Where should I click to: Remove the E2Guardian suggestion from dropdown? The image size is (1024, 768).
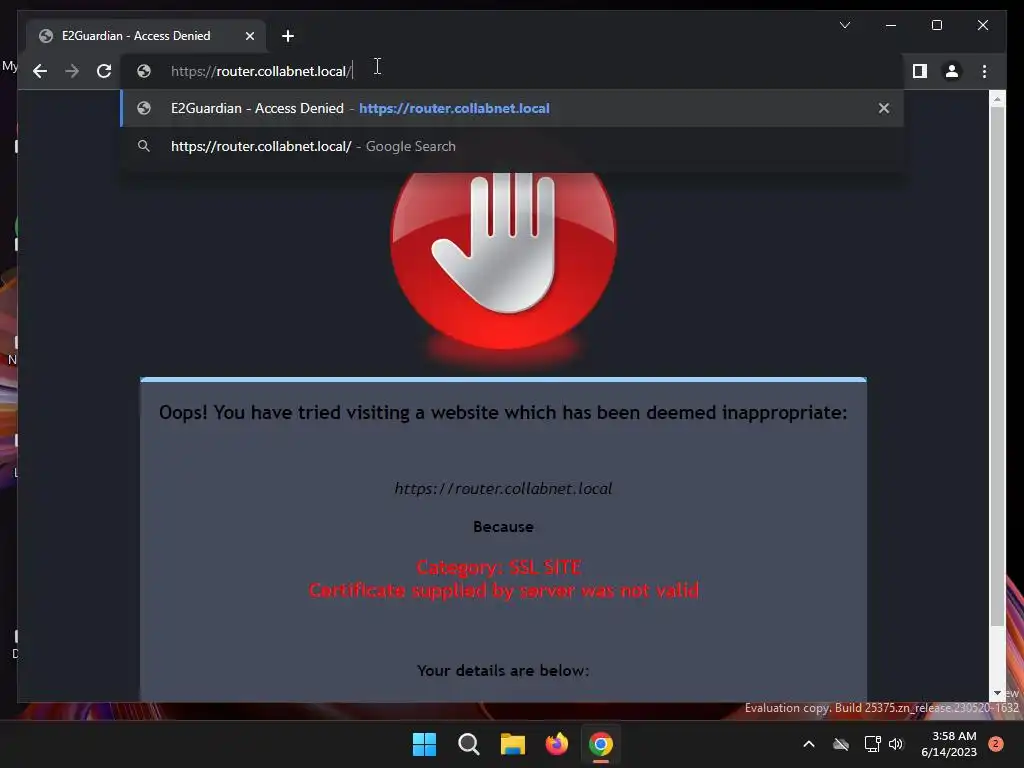pyautogui.click(x=884, y=108)
